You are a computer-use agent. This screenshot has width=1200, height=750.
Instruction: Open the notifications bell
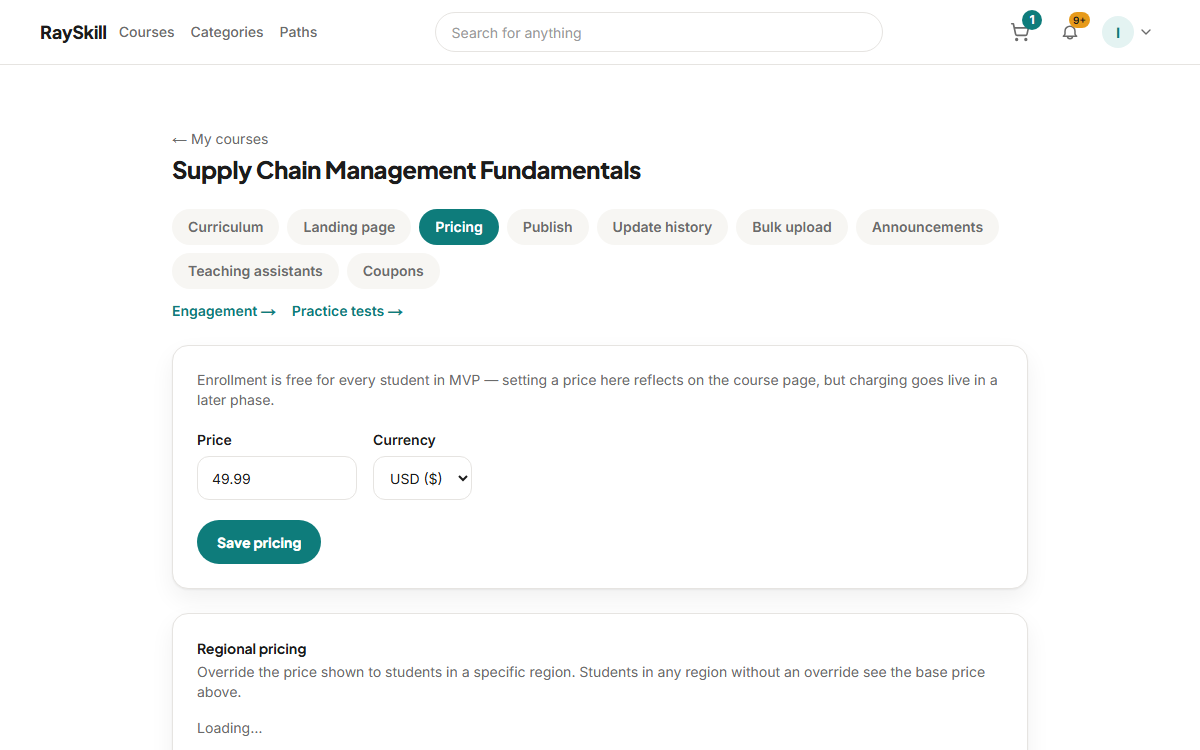(x=1070, y=32)
